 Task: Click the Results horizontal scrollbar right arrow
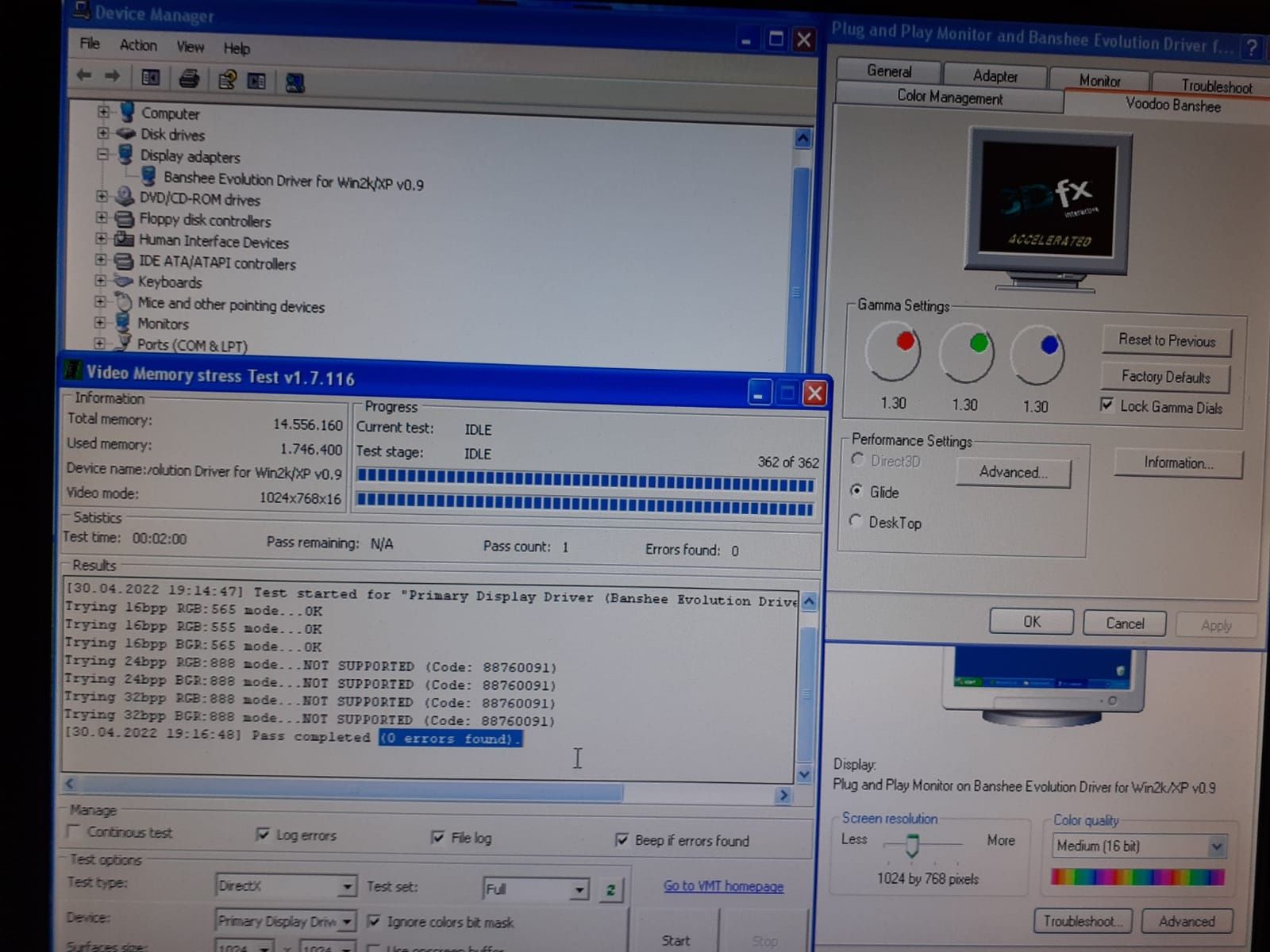(783, 795)
